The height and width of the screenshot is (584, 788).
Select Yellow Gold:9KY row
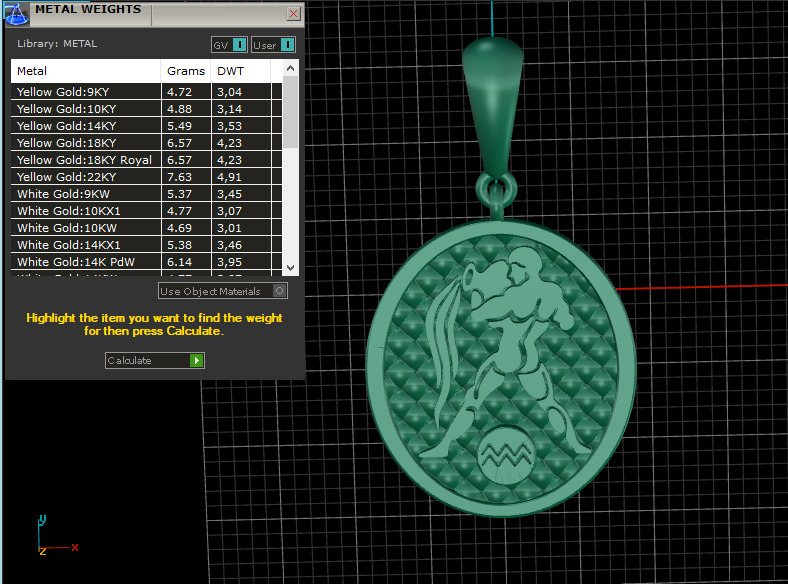(x=146, y=92)
